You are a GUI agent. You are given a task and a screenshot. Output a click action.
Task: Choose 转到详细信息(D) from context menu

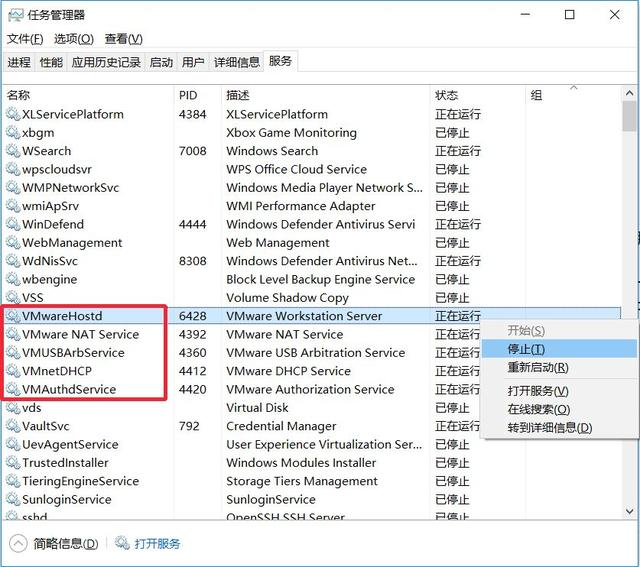click(559, 427)
